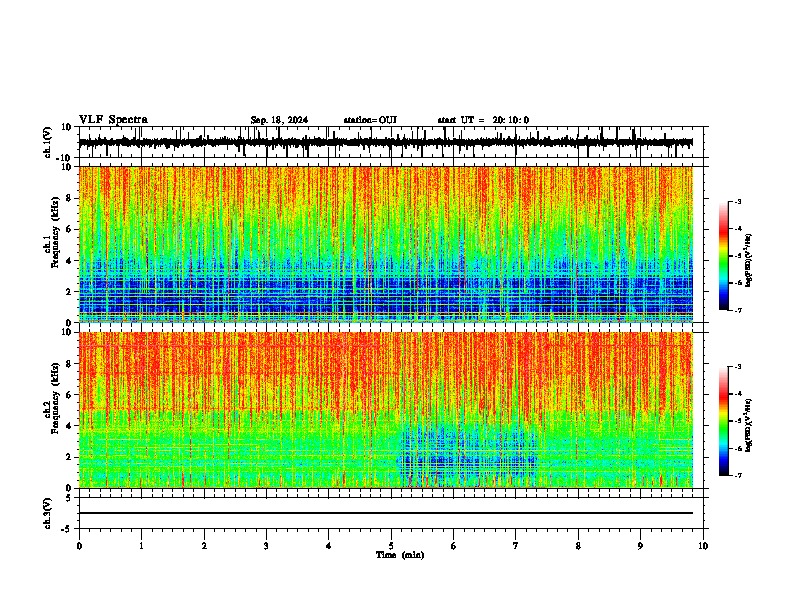
Task: Click the '-3' label on the ch.1 color bar
Action: coord(738,201)
